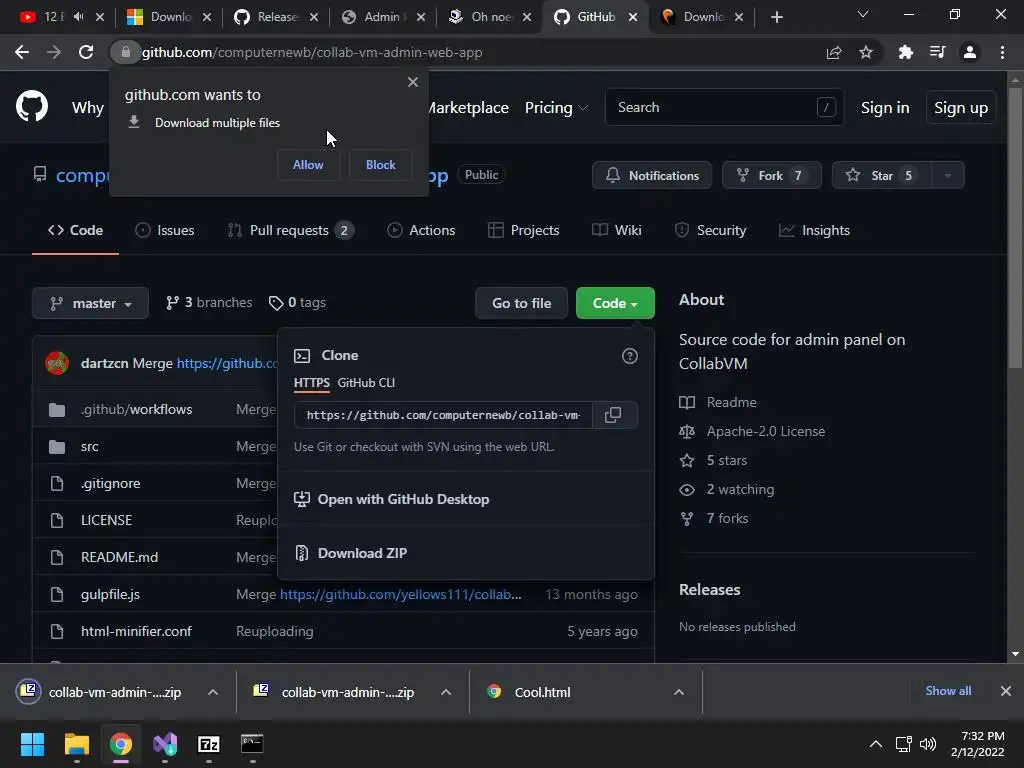
Task: Allow multiple file downloads
Action: [308, 165]
